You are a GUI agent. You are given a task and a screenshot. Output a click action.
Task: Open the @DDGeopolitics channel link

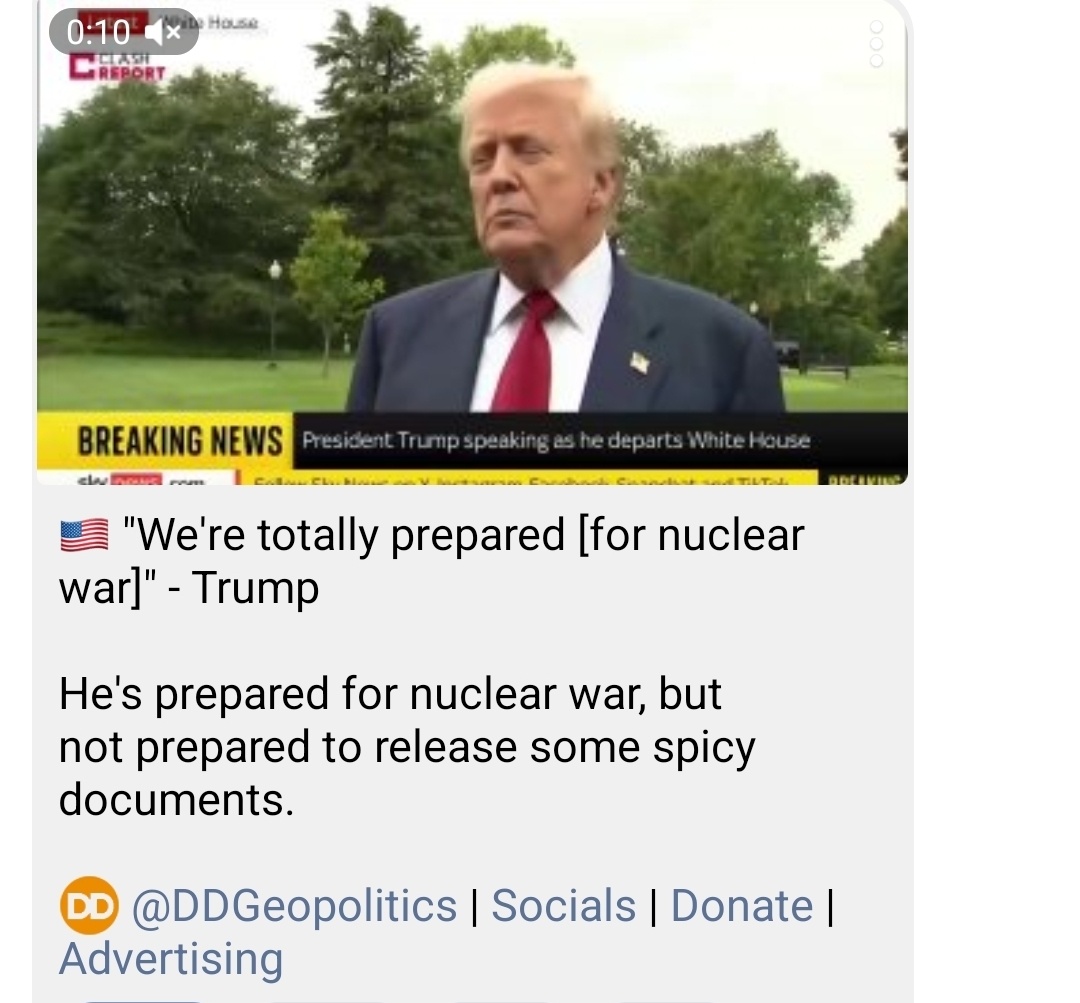[293, 905]
